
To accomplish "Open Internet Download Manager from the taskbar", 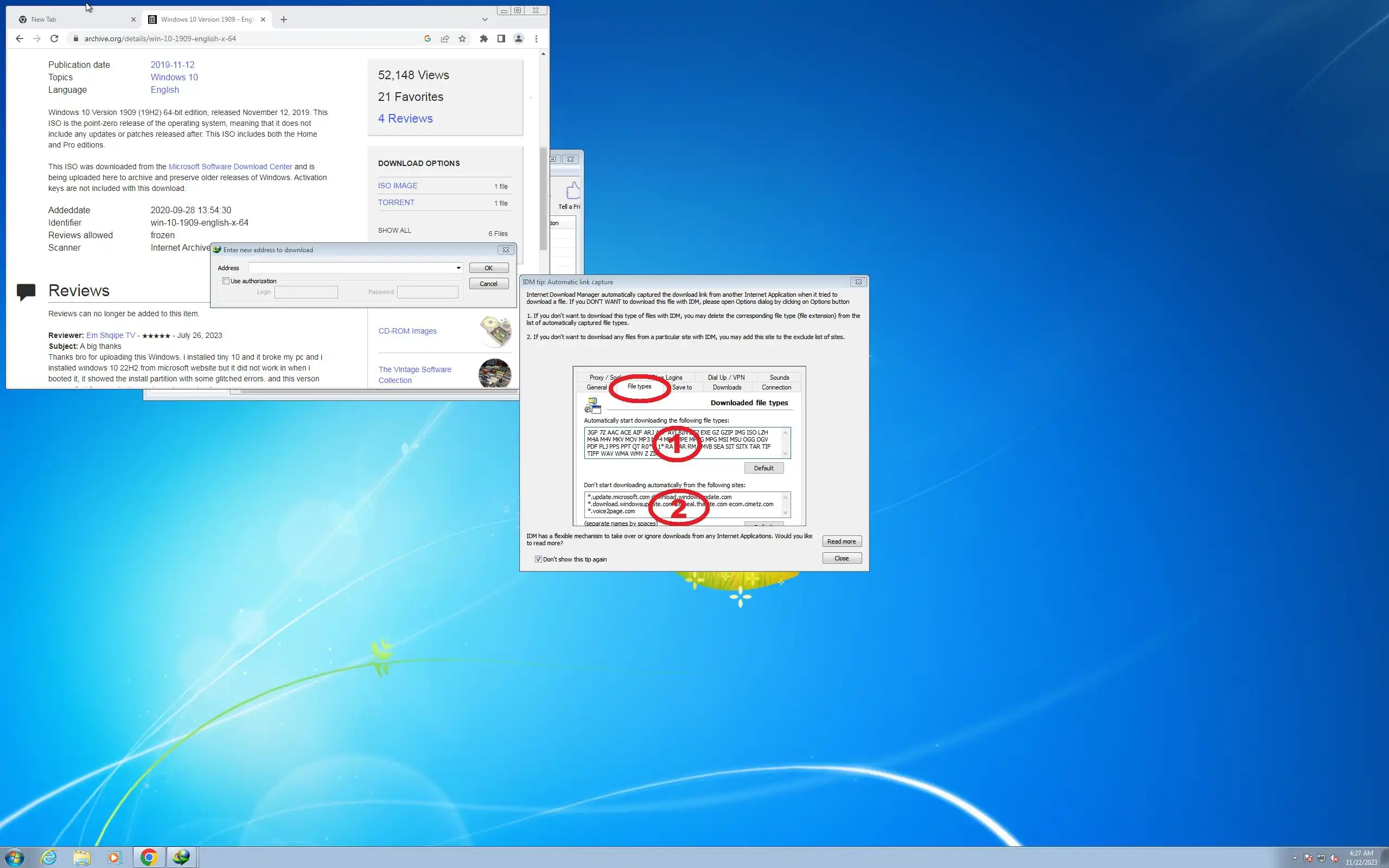I will click(x=182, y=857).
